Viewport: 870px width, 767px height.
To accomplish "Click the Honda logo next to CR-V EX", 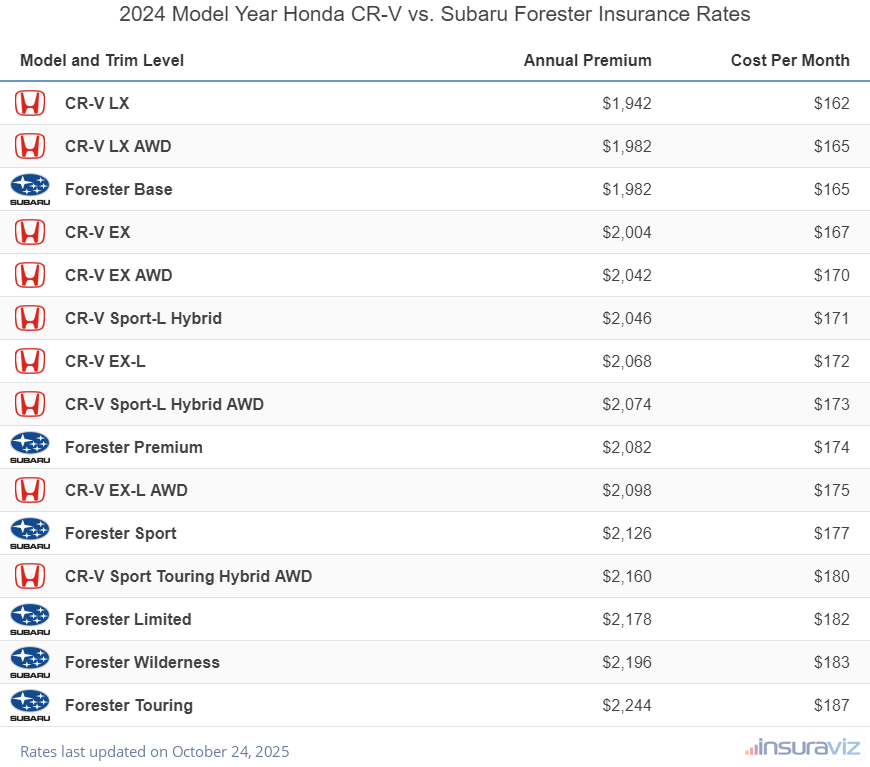I will pyautogui.click(x=30, y=232).
